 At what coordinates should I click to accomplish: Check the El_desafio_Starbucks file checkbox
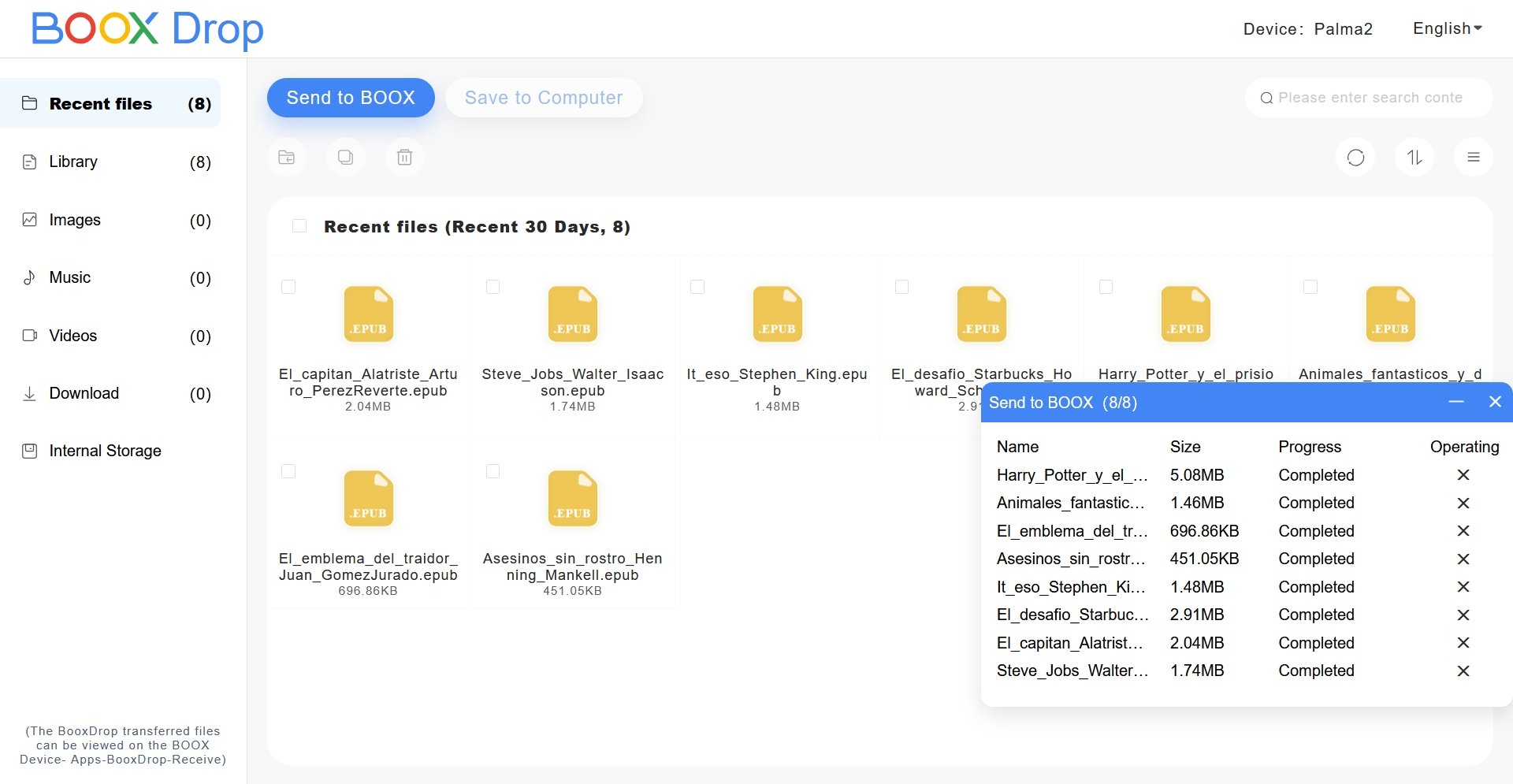(902, 287)
